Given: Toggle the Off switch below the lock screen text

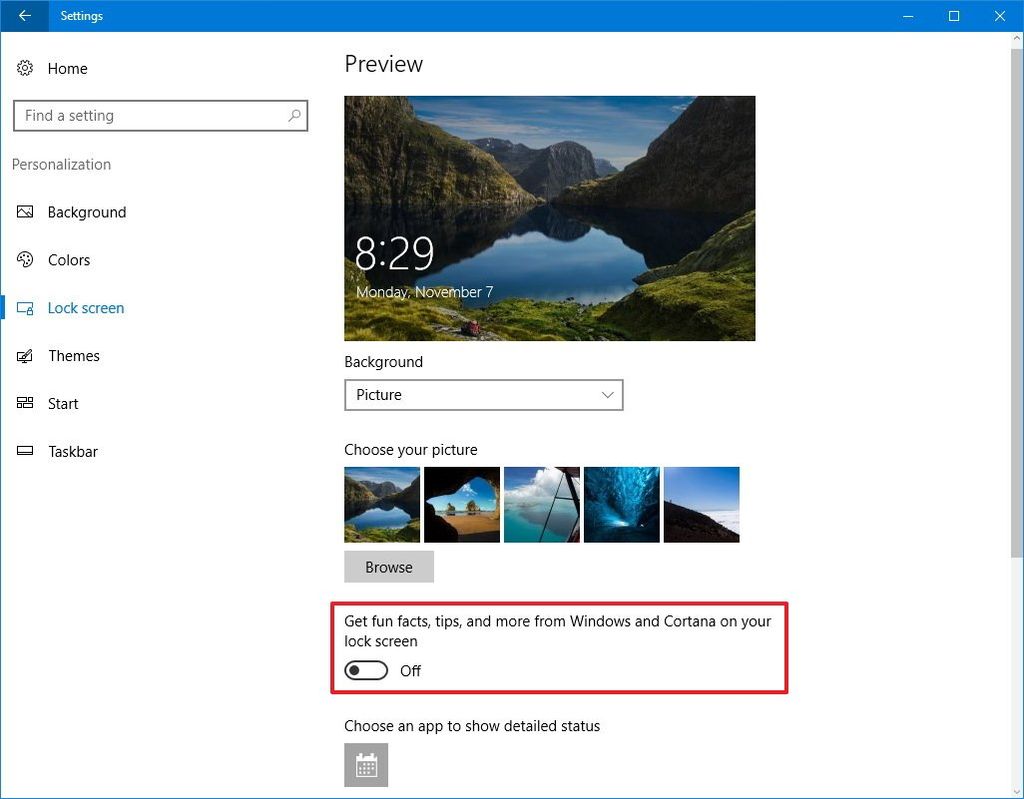Looking at the screenshot, I should click(x=366, y=670).
